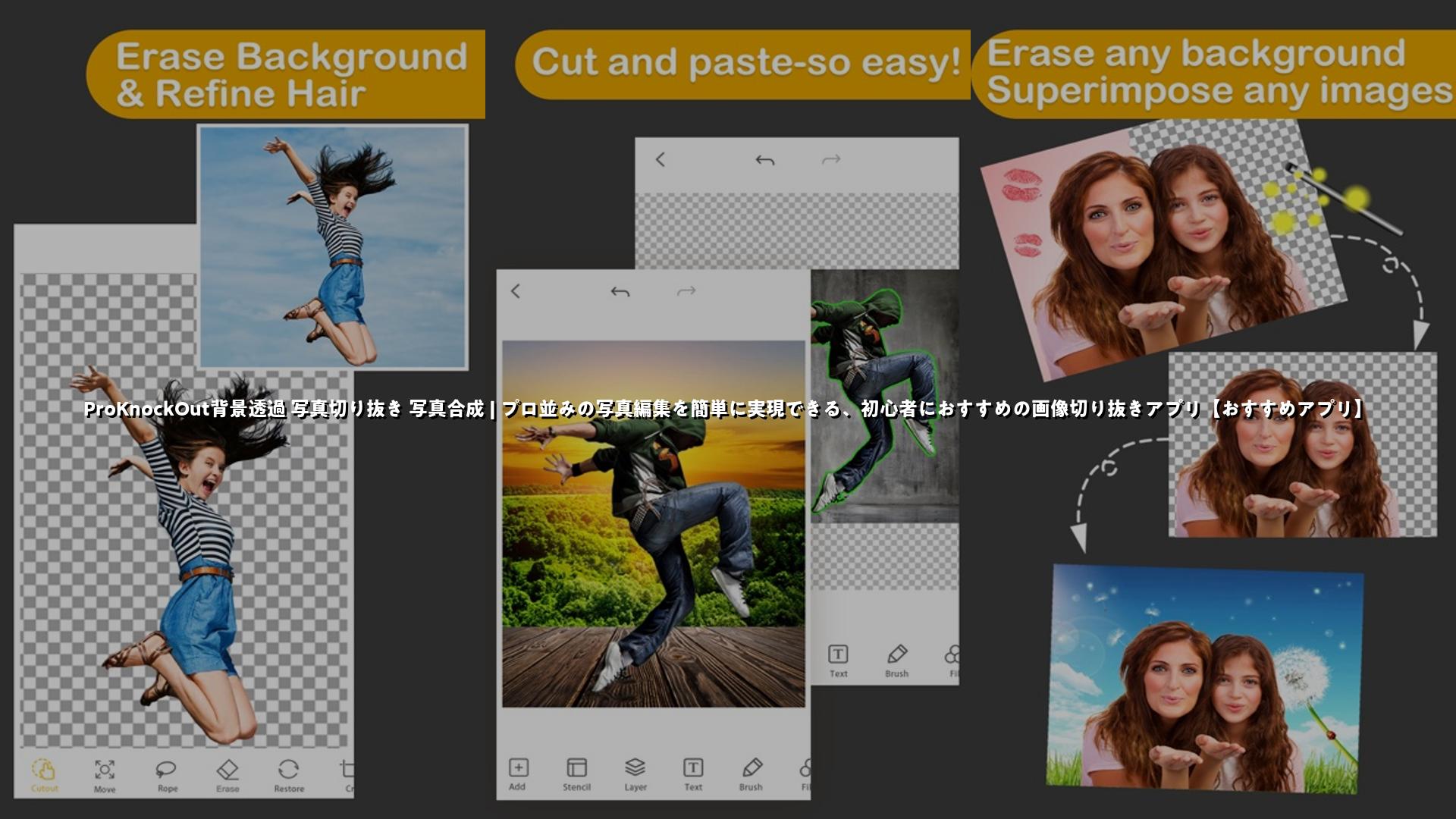Select the Text tool in the rear gray-wall editor
Image resolution: width=1456 pixels, height=819 pixels.
coord(838,661)
